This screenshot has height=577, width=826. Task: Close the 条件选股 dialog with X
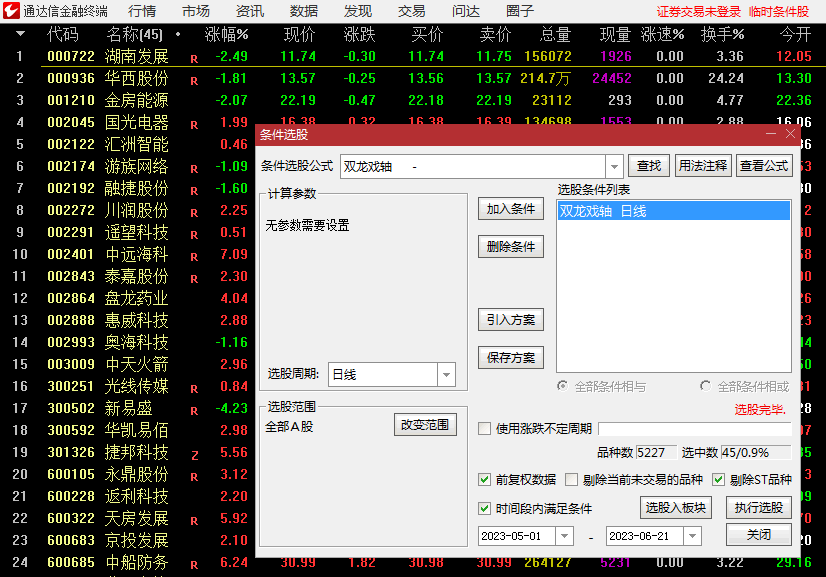coord(790,134)
